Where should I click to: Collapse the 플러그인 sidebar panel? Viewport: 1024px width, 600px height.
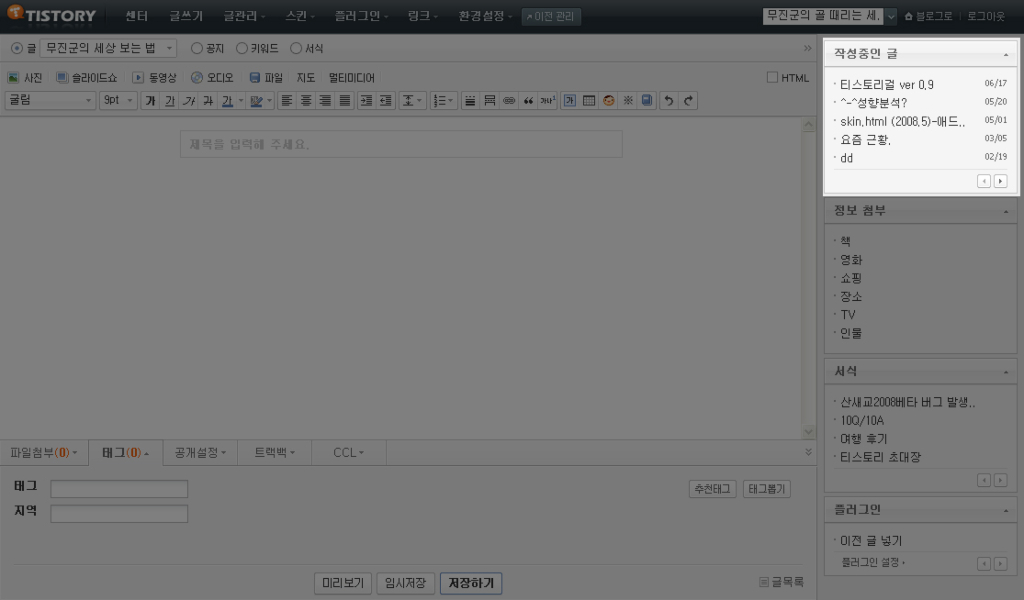[x=1006, y=511]
